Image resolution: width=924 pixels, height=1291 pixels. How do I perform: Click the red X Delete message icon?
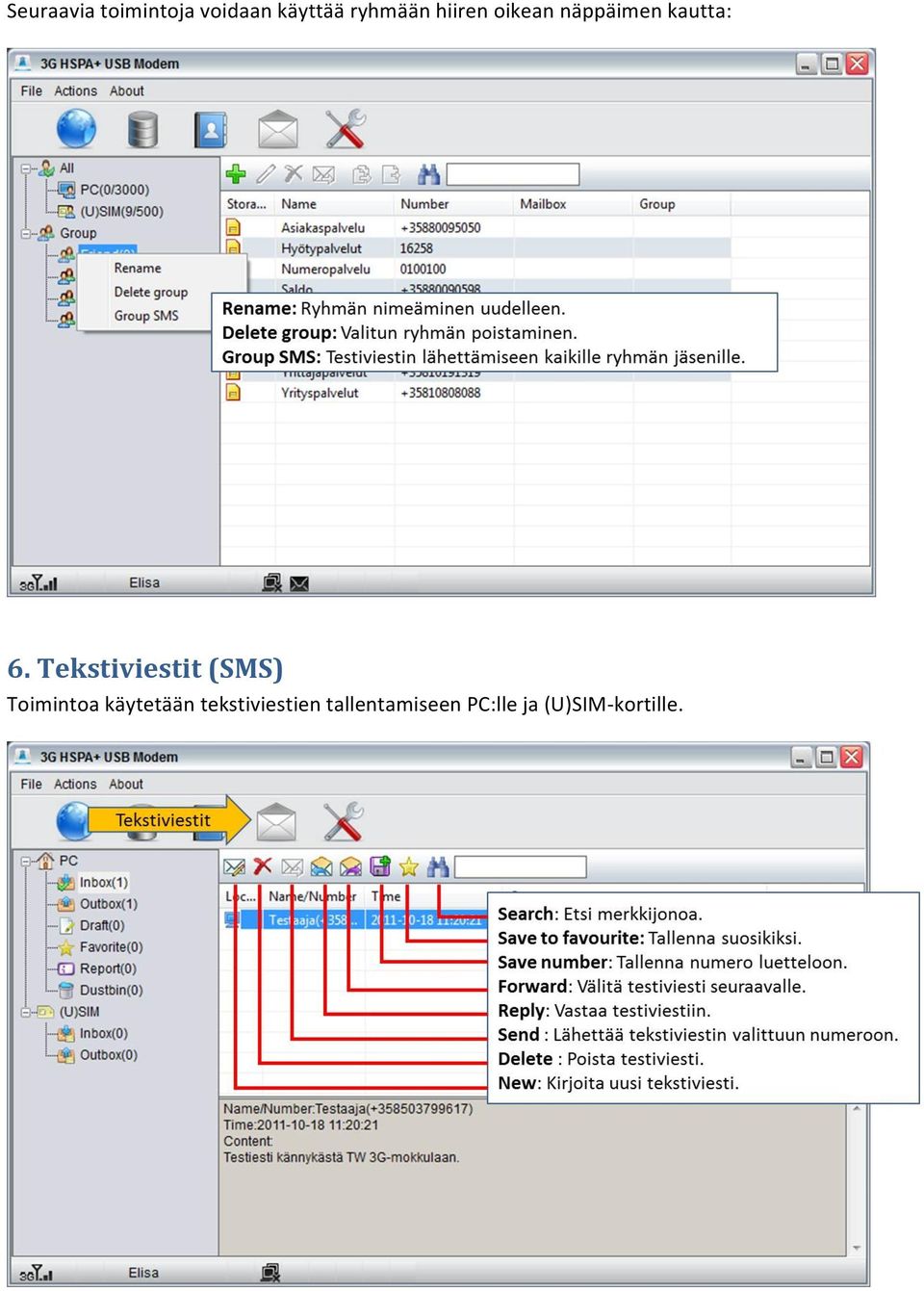coord(263,866)
